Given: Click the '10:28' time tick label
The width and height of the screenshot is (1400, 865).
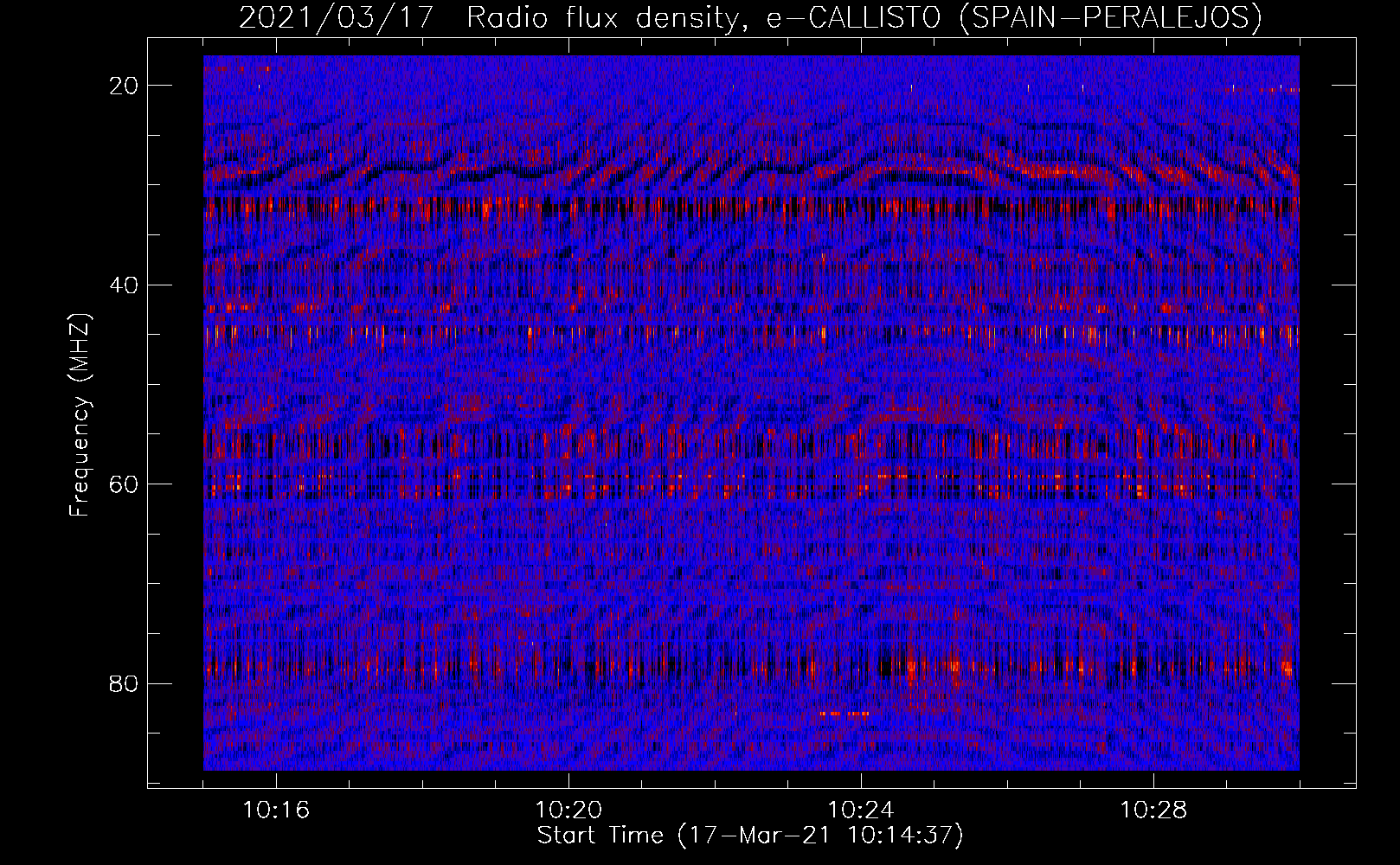Looking at the screenshot, I should [x=1153, y=811].
